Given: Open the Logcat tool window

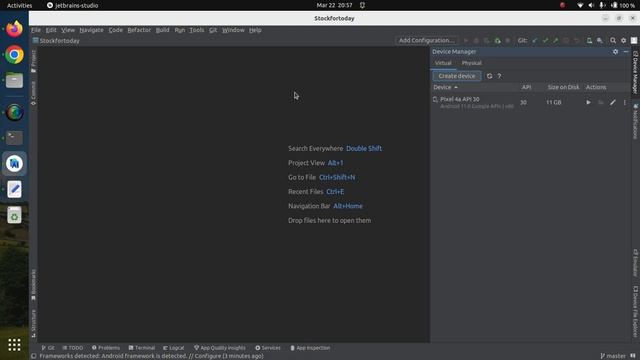Looking at the screenshot, I should click(x=174, y=348).
